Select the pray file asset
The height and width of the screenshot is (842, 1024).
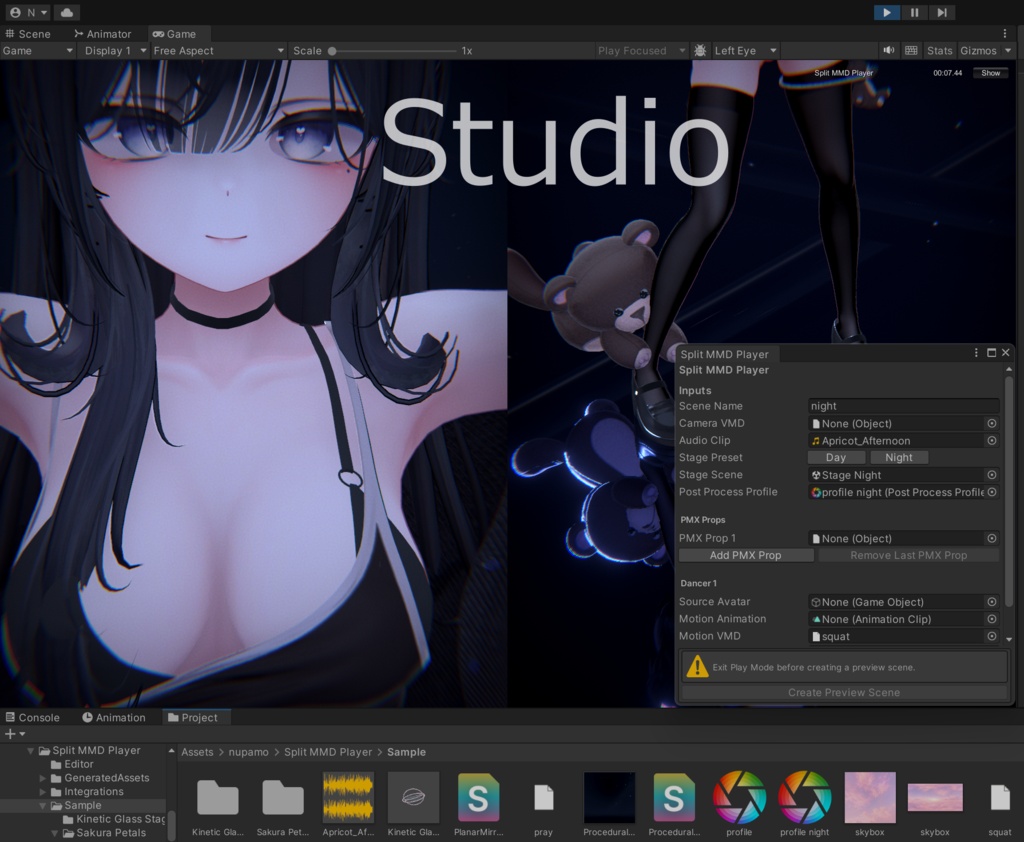pos(543,797)
